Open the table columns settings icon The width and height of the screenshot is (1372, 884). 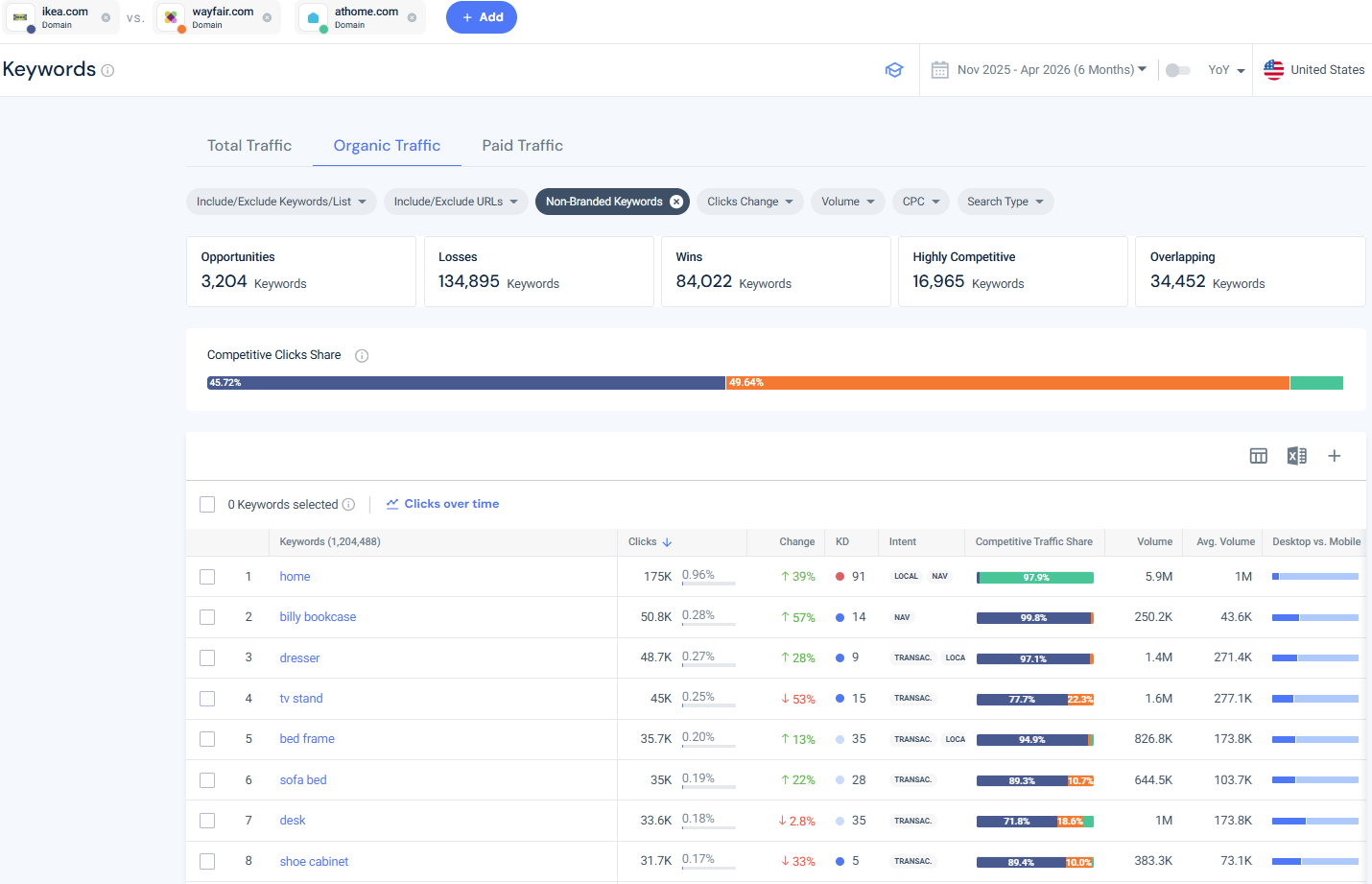[1259, 456]
